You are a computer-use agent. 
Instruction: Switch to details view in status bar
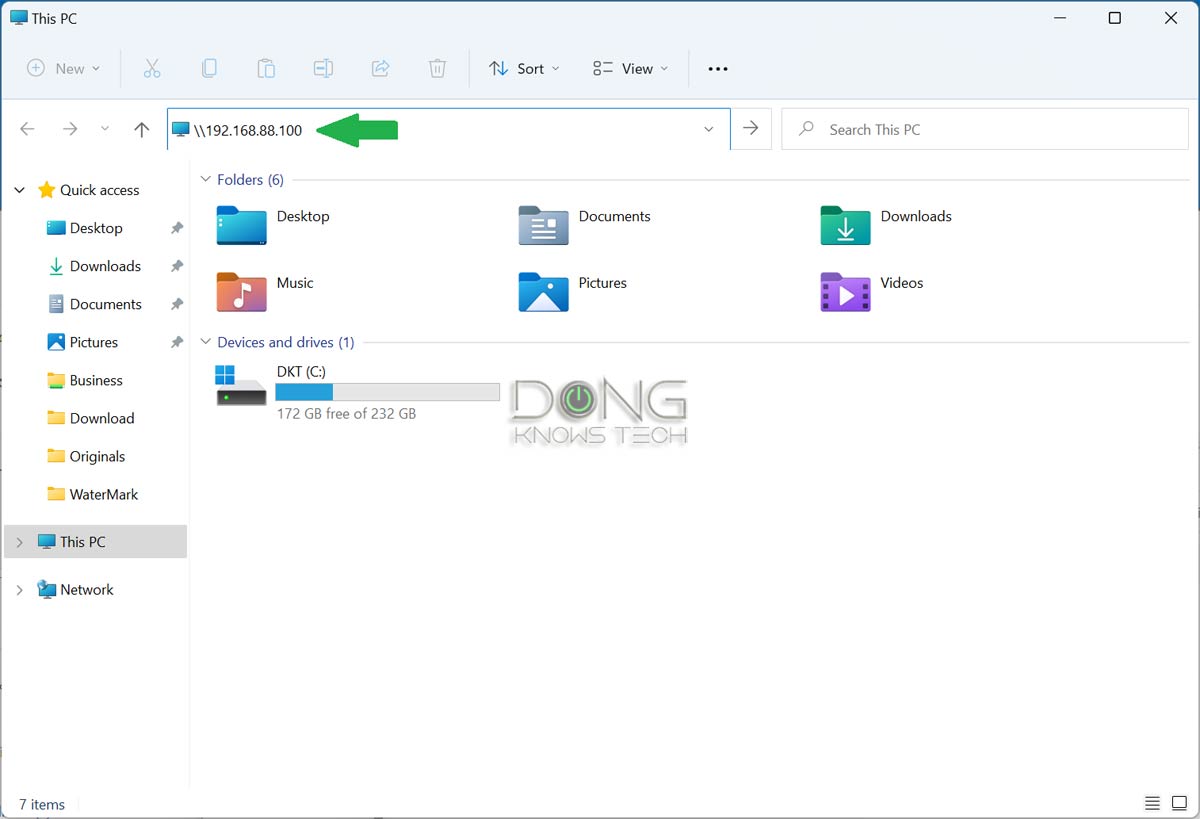tap(1152, 803)
